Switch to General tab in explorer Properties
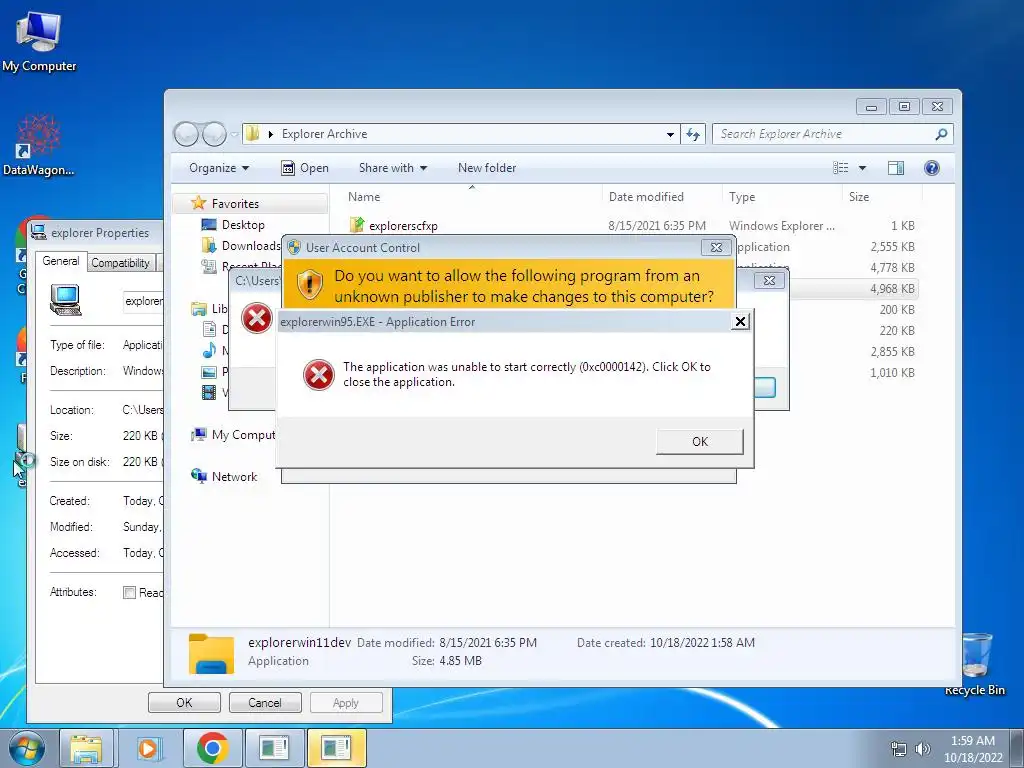Viewport: 1024px width, 768px height. click(61, 261)
